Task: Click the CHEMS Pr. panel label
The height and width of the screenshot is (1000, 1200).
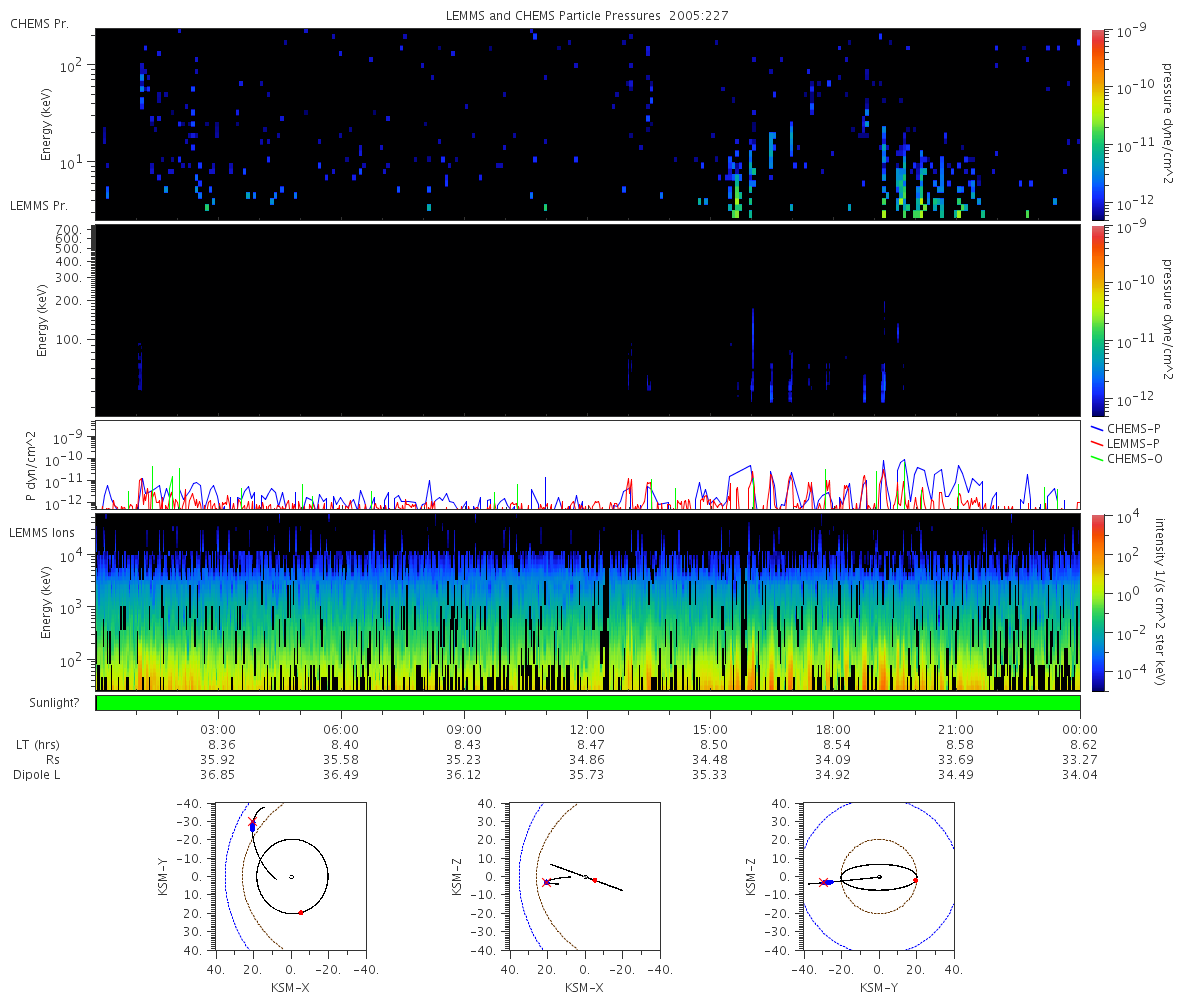Action: coord(39,22)
